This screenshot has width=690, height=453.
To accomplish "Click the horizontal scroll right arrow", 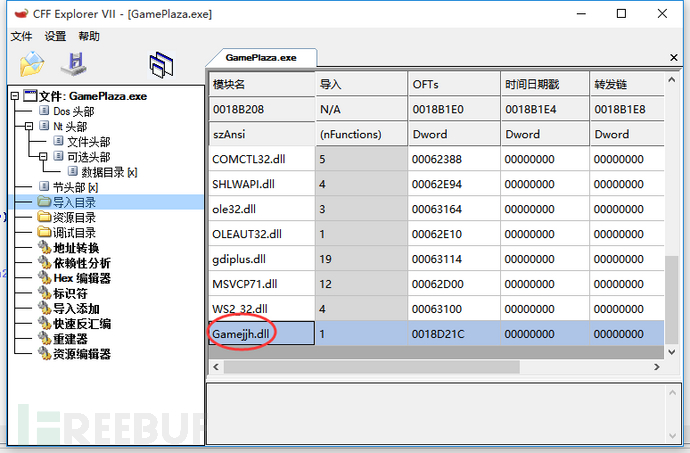I will pos(657,367).
